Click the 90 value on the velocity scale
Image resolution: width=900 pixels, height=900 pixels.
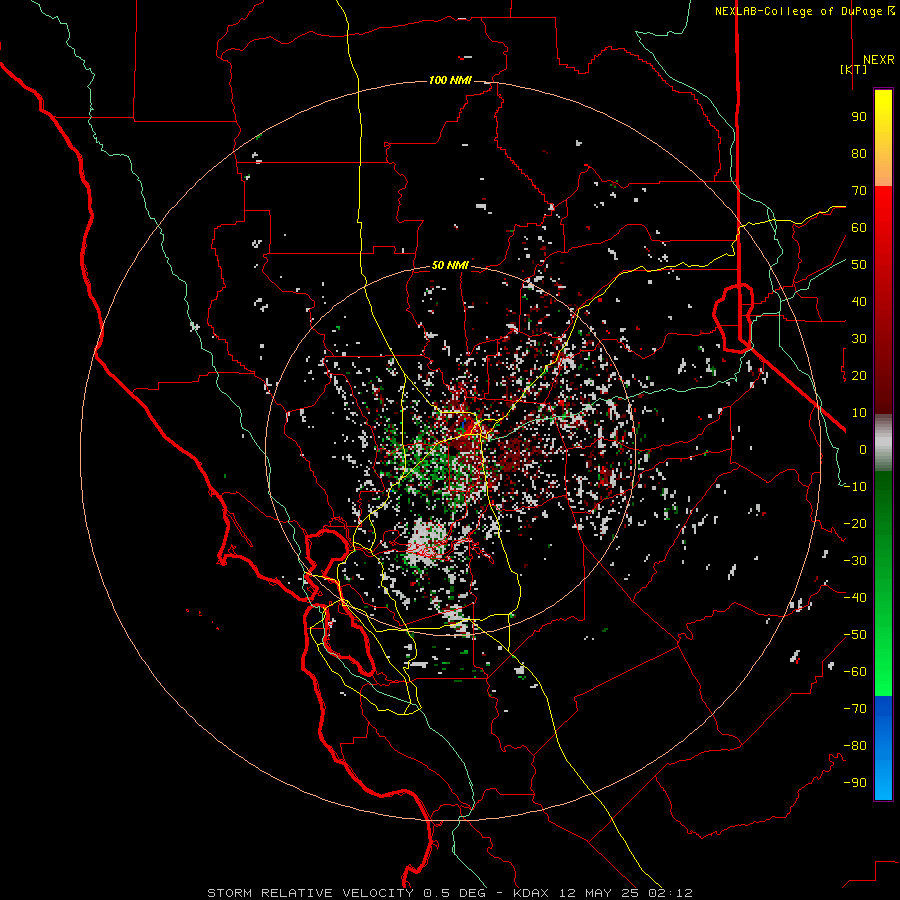click(859, 117)
